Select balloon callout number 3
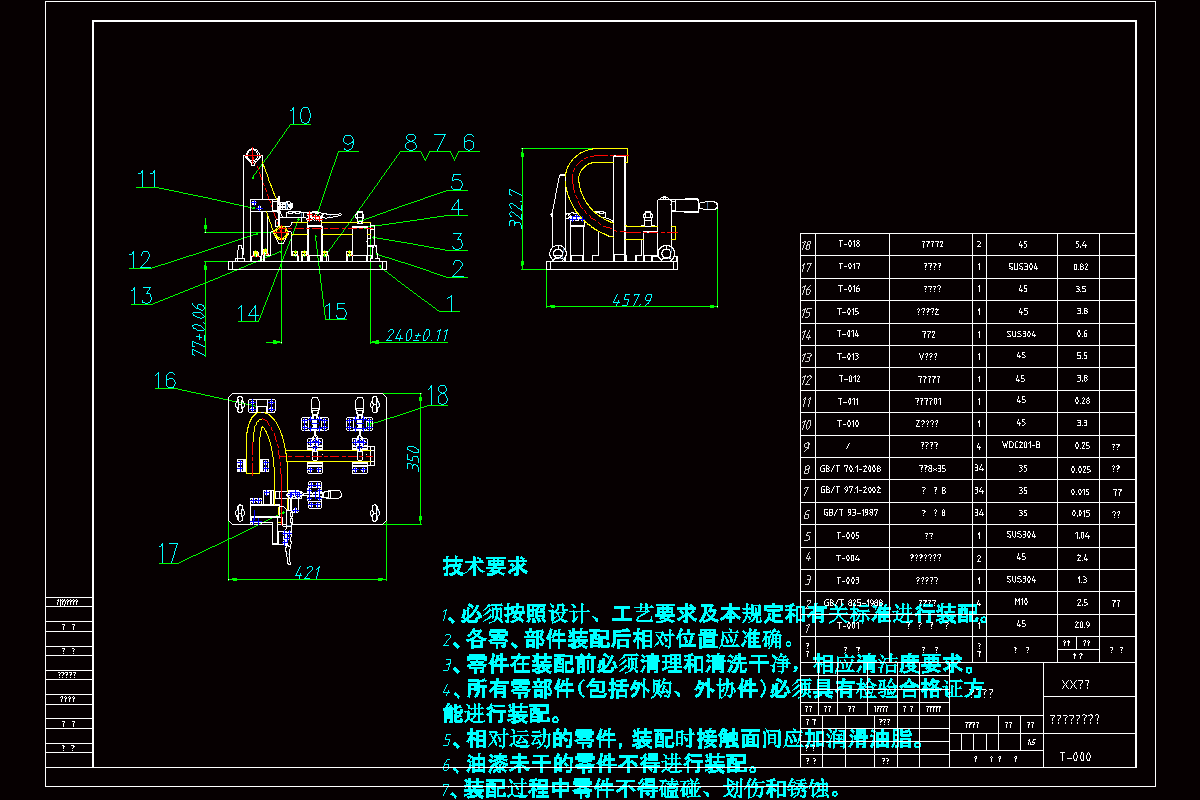This screenshot has height=800, width=1200. pos(456,240)
